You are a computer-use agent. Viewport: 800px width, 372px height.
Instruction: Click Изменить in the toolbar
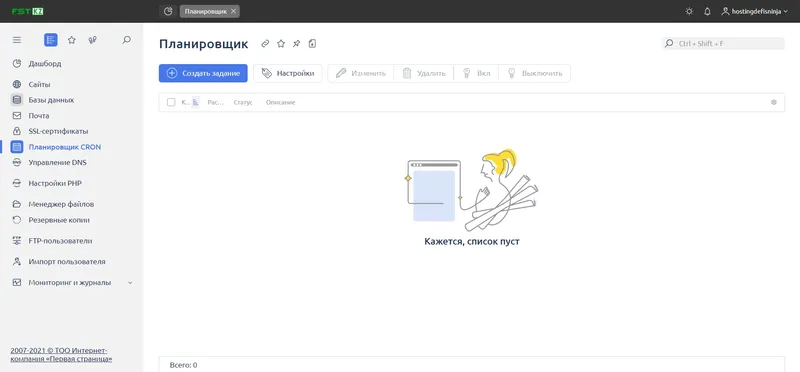click(x=361, y=73)
